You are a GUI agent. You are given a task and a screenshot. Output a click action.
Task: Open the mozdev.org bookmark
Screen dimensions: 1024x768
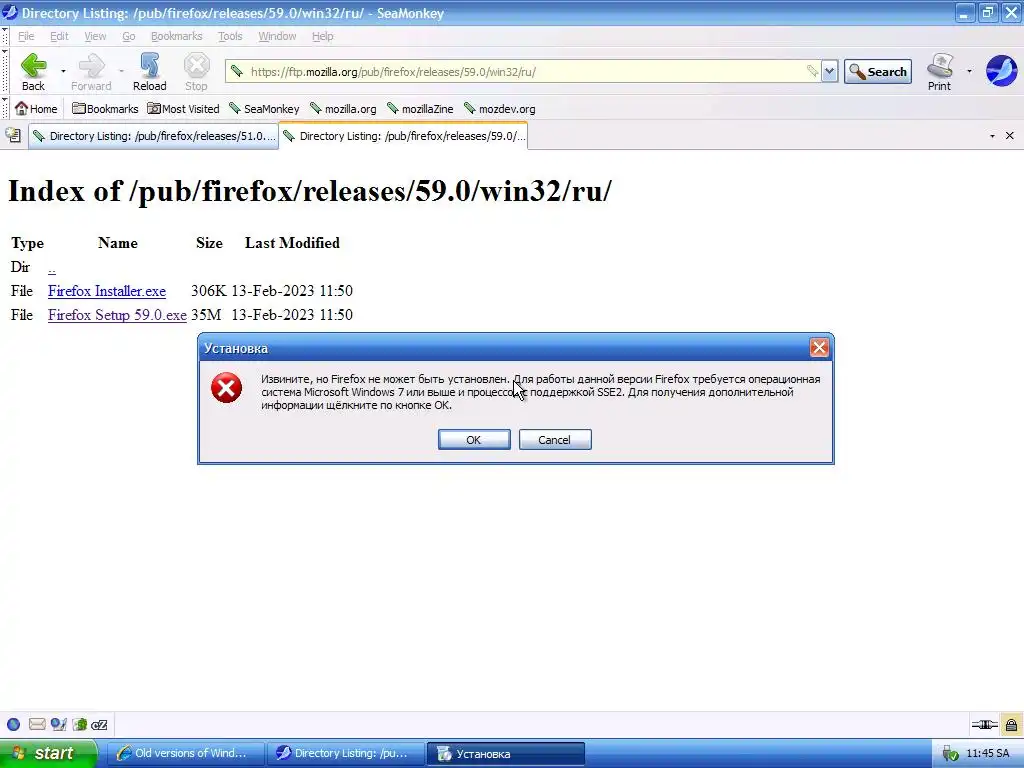pos(500,108)
